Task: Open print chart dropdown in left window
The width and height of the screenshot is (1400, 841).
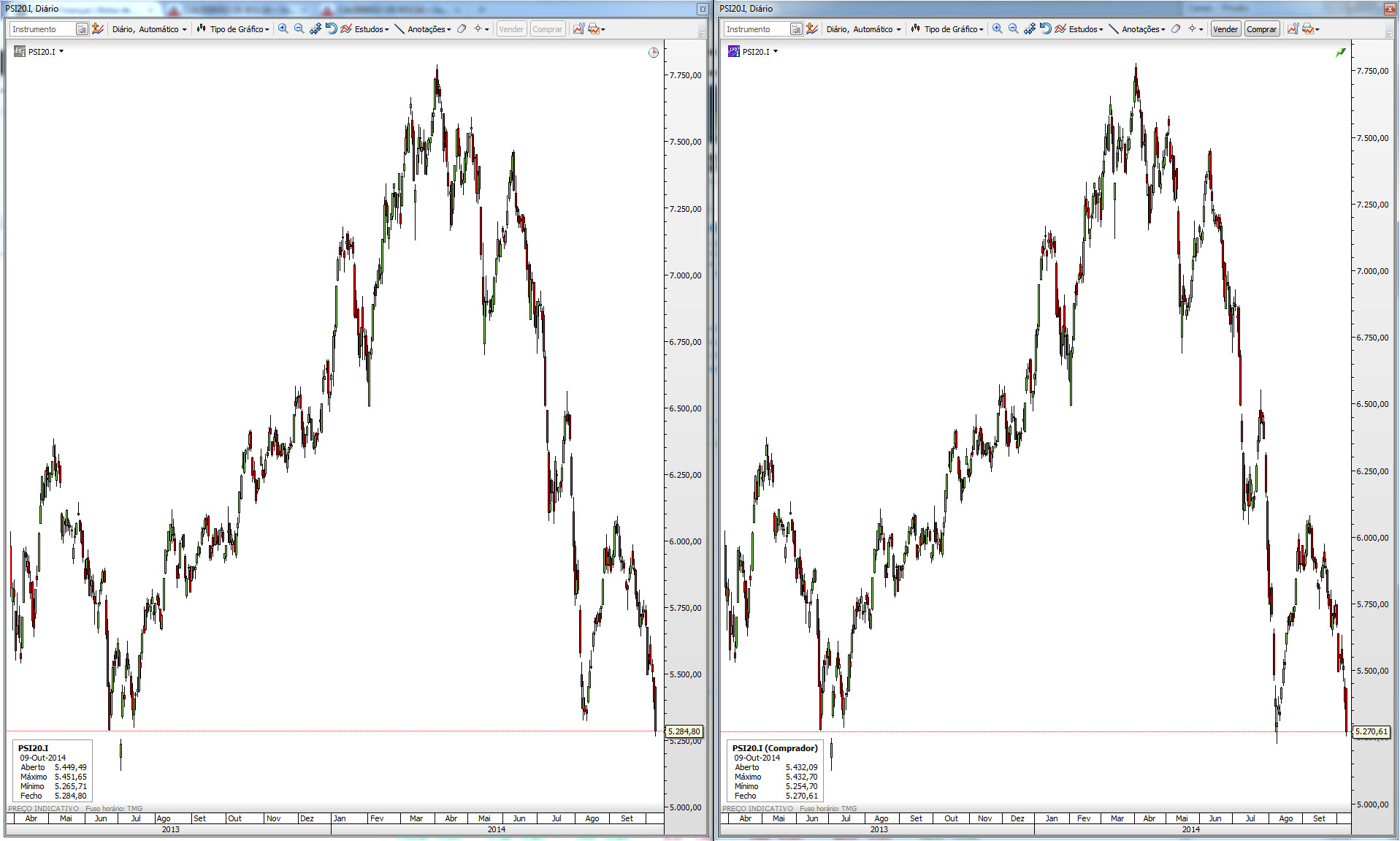Action: tap(596, 29)
